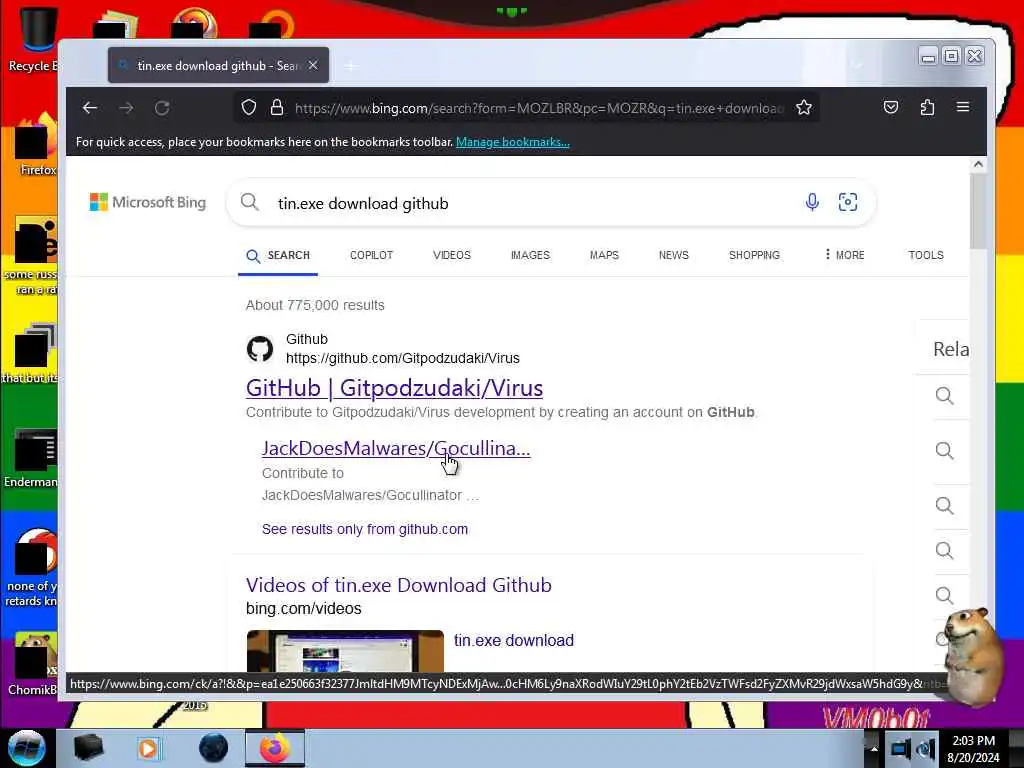Open GitHub | Gitpodzudaki/Virus result

(394, 388)
